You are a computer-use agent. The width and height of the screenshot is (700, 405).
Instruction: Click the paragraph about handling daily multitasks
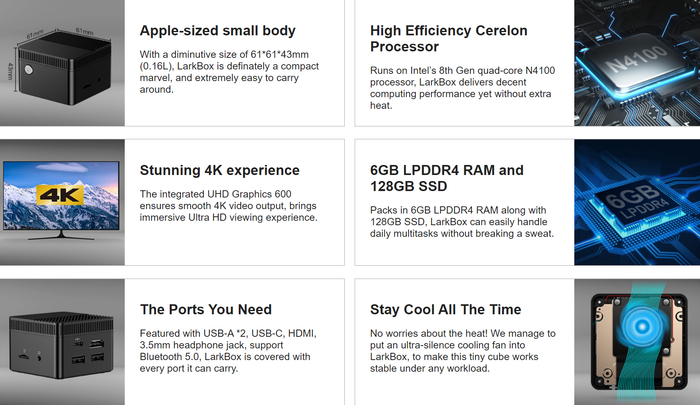pos(463,221)
